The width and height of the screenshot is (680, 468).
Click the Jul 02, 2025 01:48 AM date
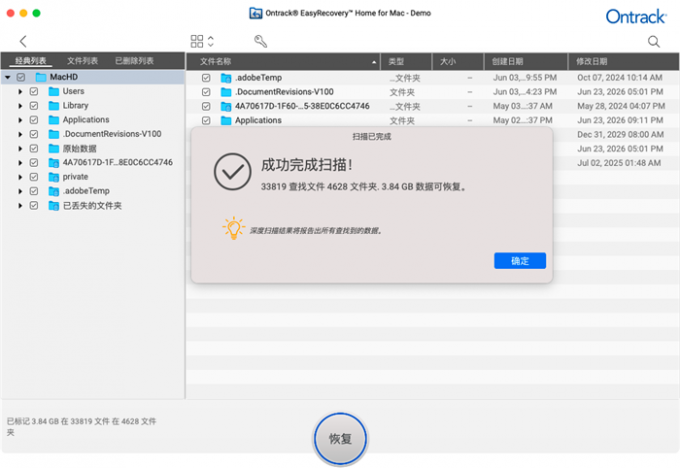(619, 163)
